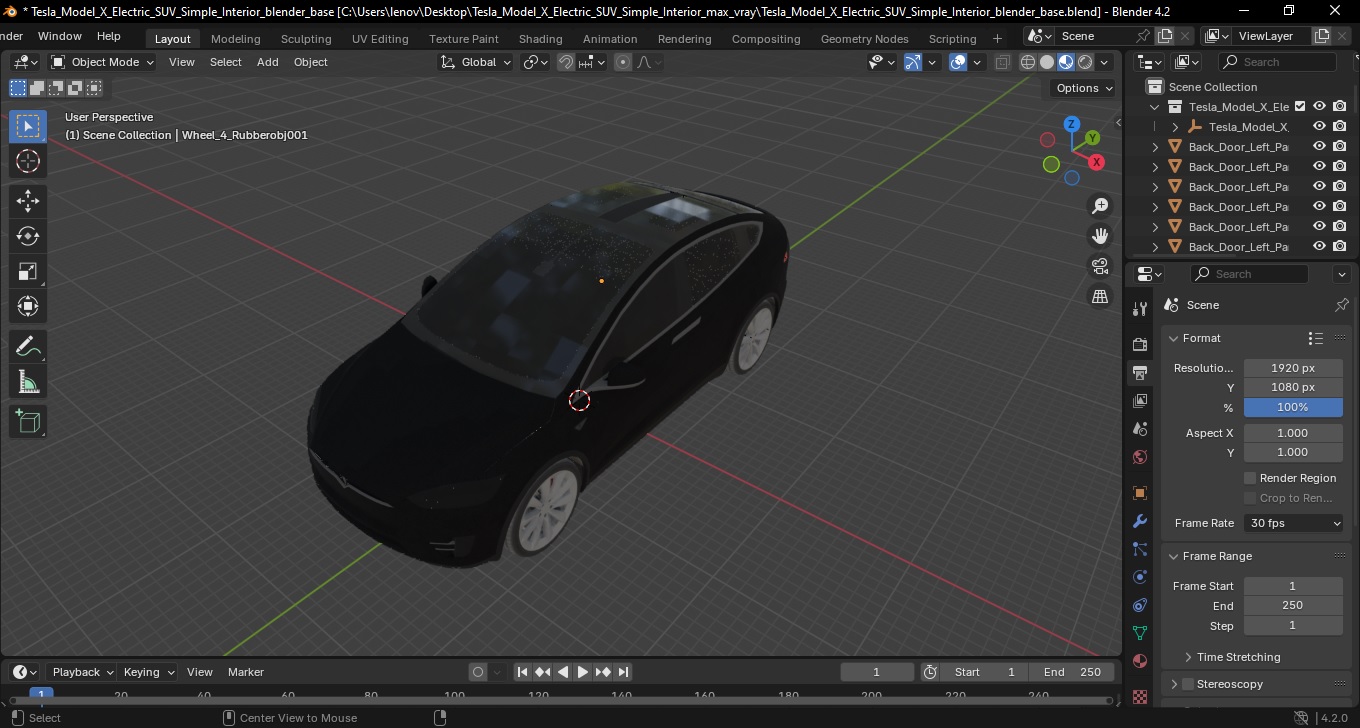The width and height of the screenshot is (1360, 728).
Task: Toggle visibility of first Back_Door_Left_Pa object
Action: (1319, 146)
